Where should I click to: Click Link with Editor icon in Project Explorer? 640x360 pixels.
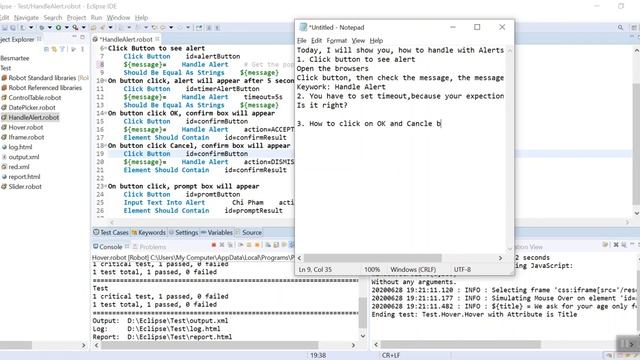tap(54, 49)
